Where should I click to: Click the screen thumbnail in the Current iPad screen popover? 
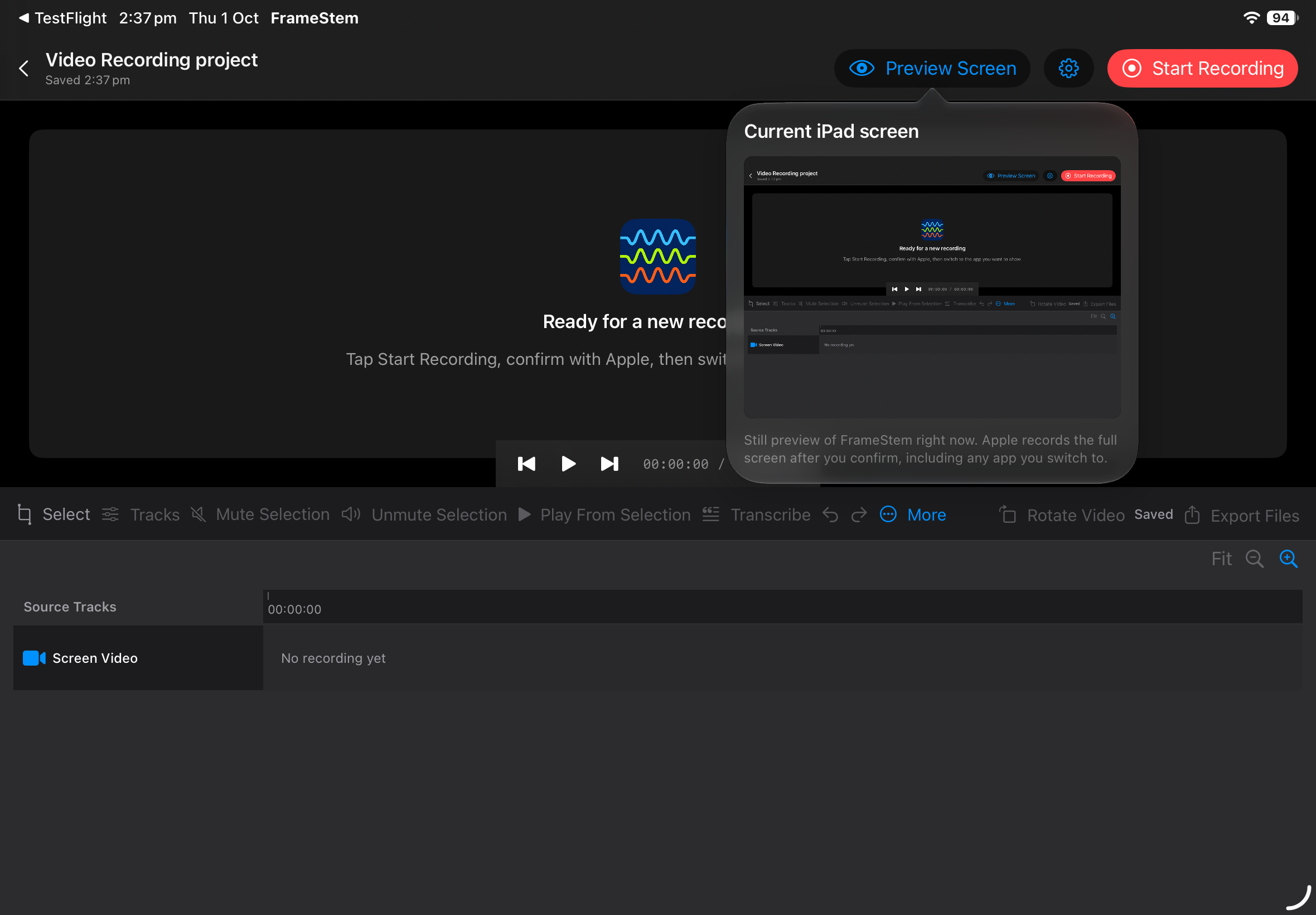(x=932, y=287)
